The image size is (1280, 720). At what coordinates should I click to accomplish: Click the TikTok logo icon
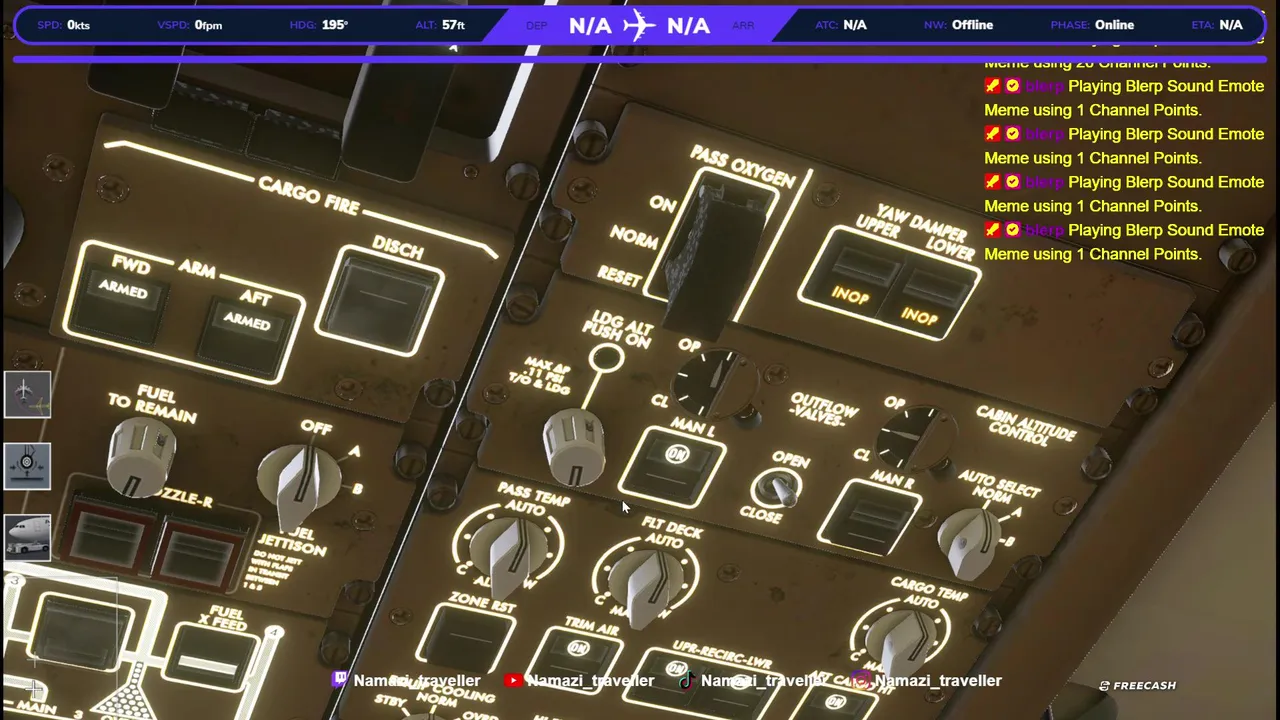point(686,680)
